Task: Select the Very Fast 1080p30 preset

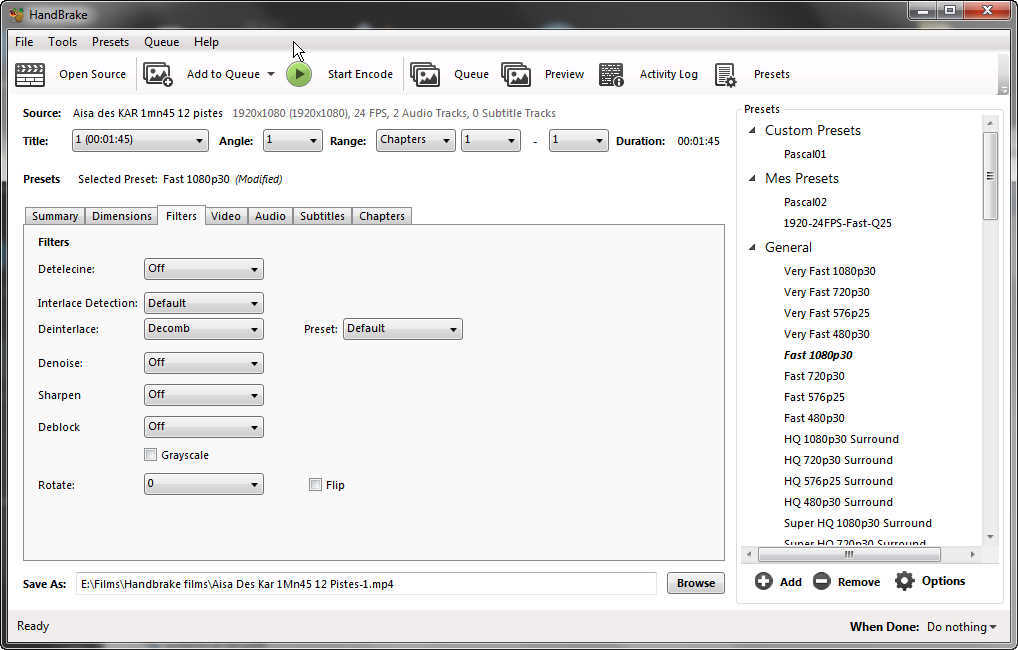Action: [x=830, y=271]
